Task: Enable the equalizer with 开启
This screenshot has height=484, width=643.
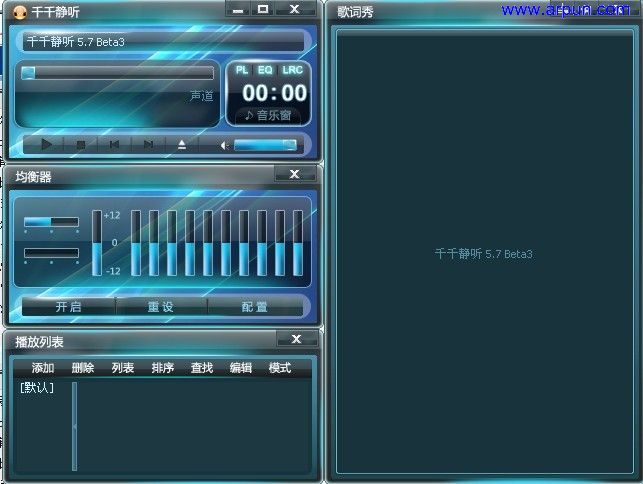Action: click(x=68, y=307)
